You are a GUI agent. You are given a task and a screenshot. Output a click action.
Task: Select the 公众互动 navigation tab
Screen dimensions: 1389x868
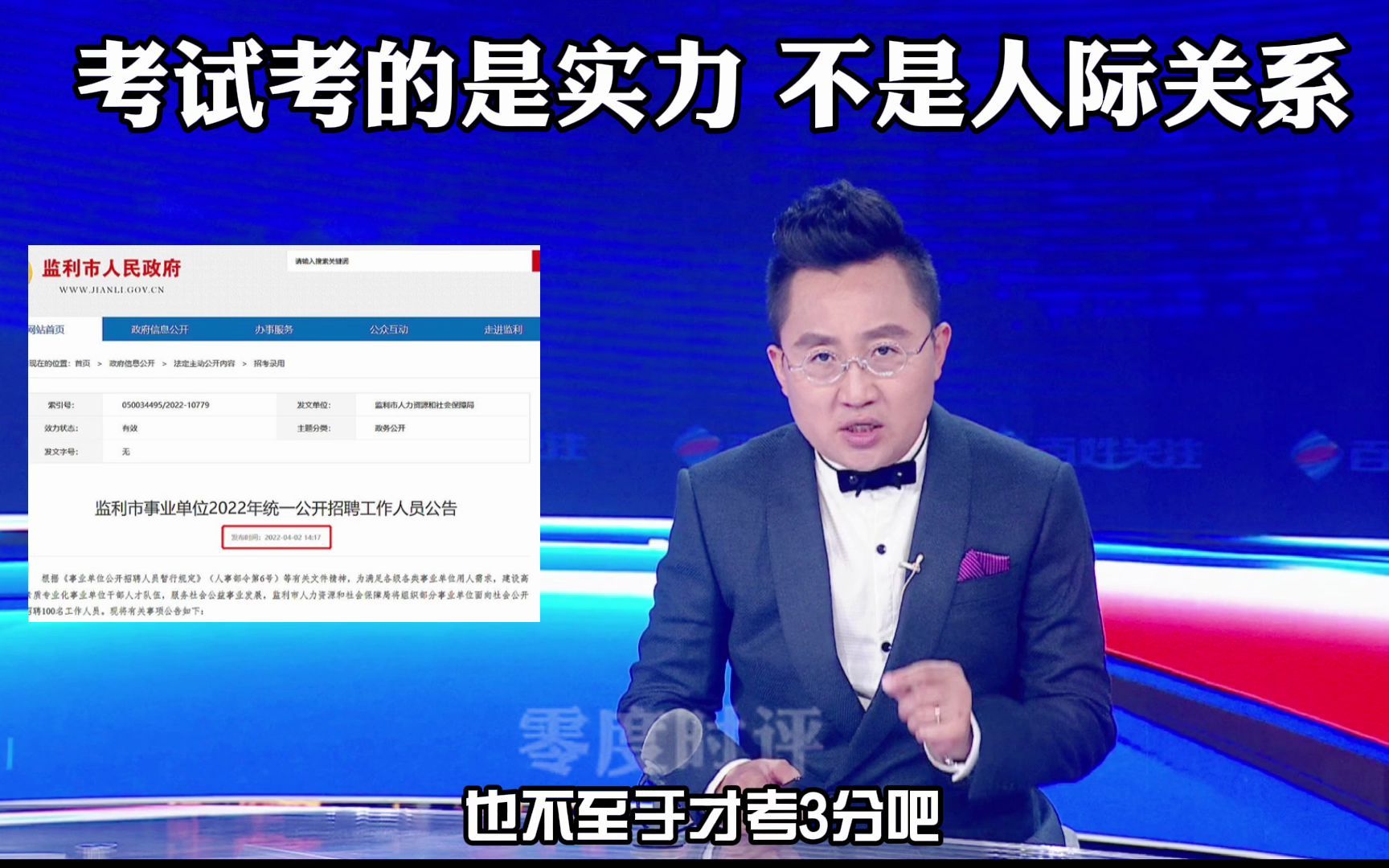389,330
